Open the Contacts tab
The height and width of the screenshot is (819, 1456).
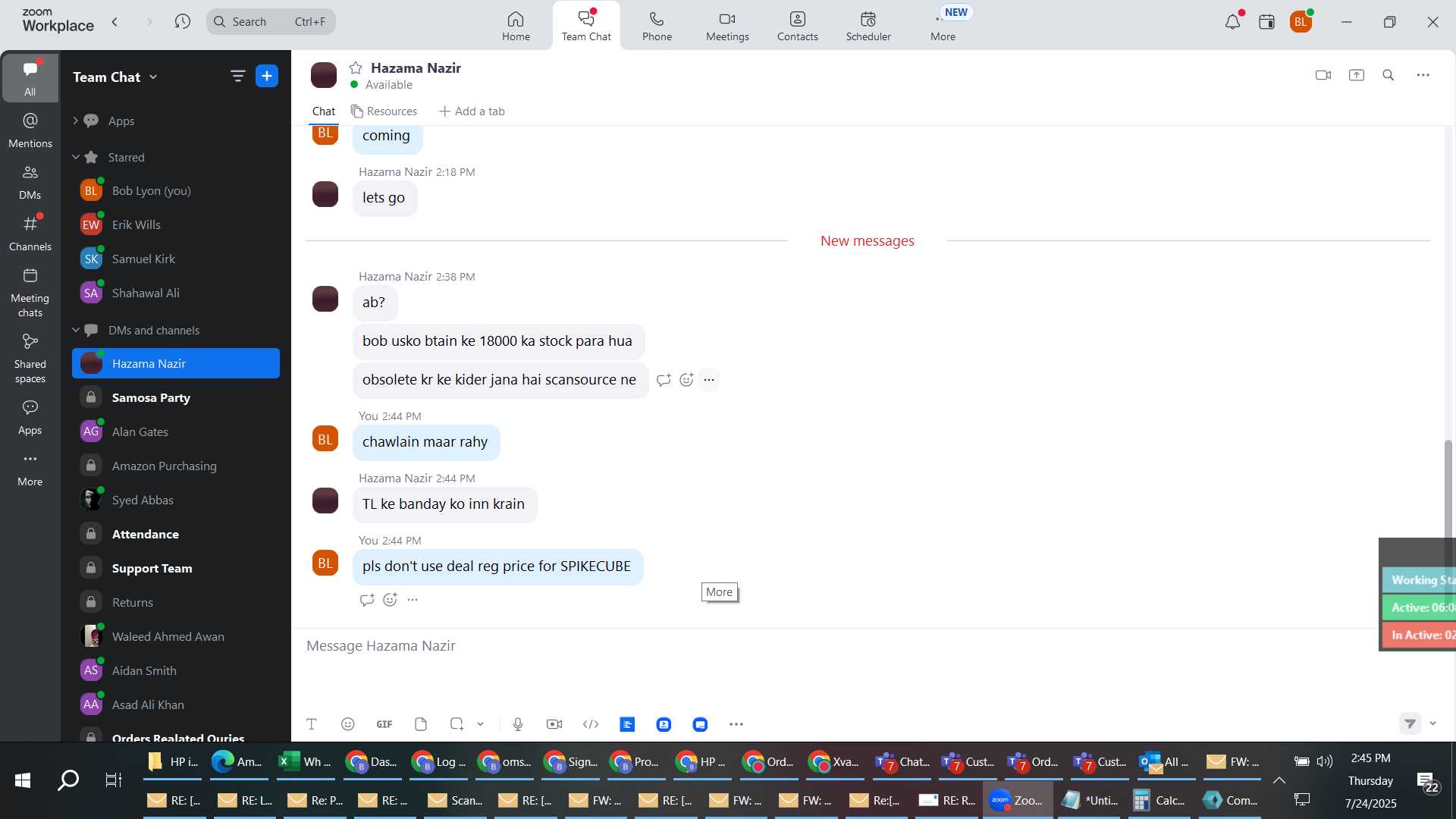797,26
